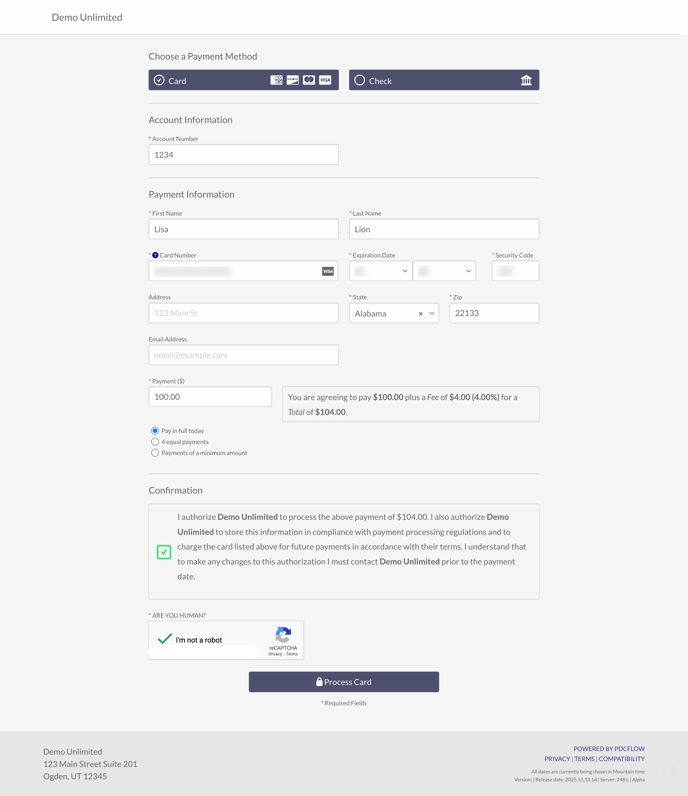Click the Required Fields note
688x796 pixels.
pos(344,703)
